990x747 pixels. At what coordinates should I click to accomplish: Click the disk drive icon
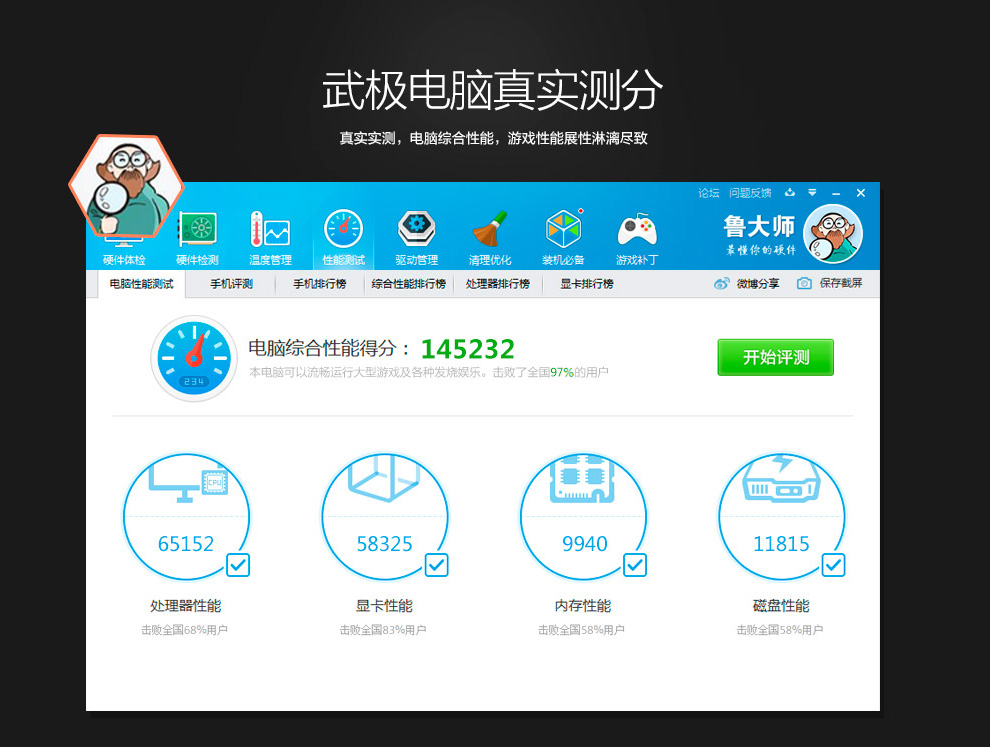pyautogui.click(x=781, y=479)
